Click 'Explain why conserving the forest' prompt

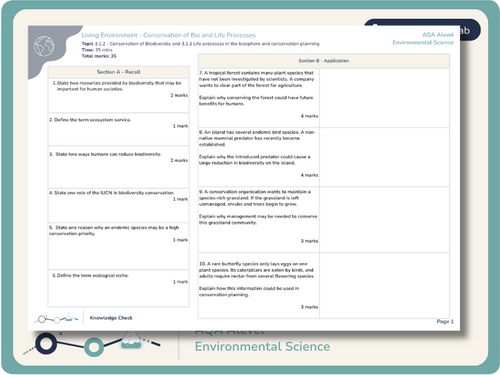256,100
